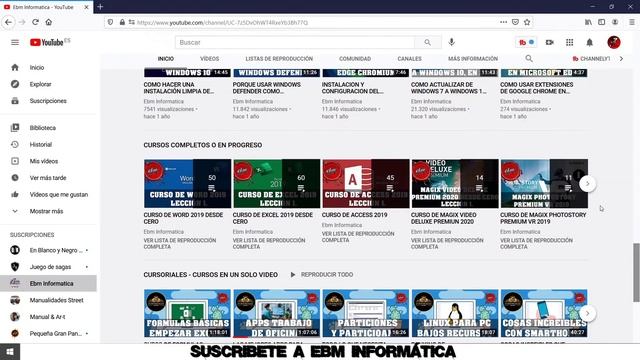Click the ChannelYT extension button
This screenshot has height=360, width=640.
point(591,59)
